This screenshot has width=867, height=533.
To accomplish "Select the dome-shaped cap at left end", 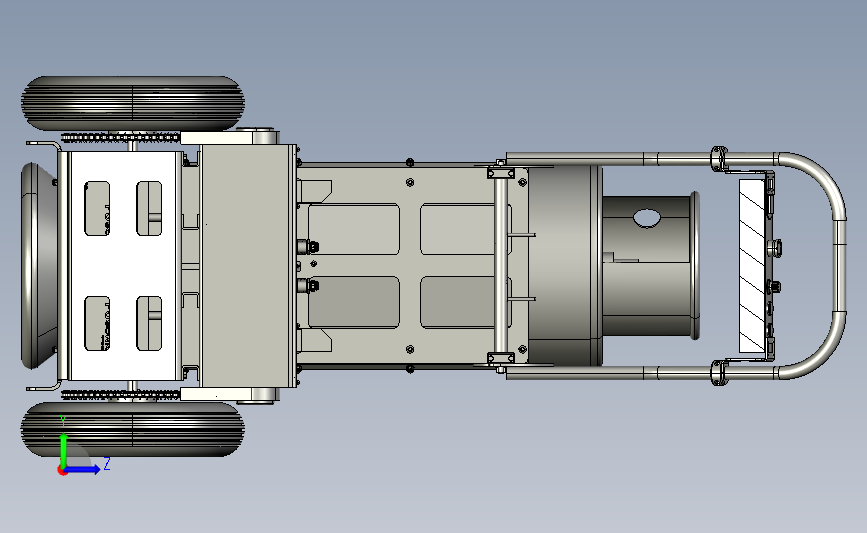I will click(x=39, y=265).
